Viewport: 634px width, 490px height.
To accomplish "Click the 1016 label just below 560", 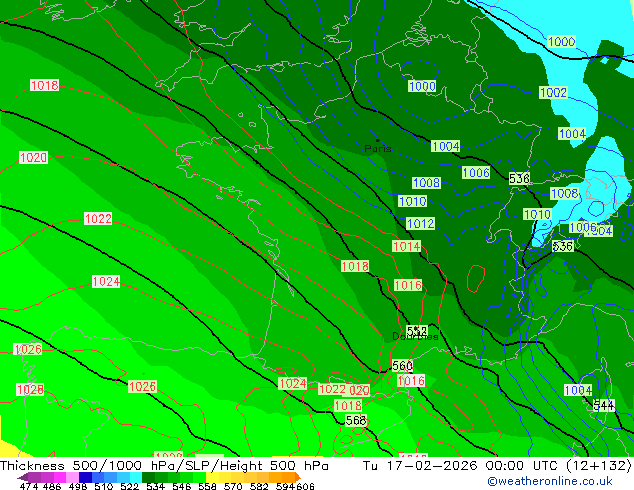I will click(x=411, y=380).
